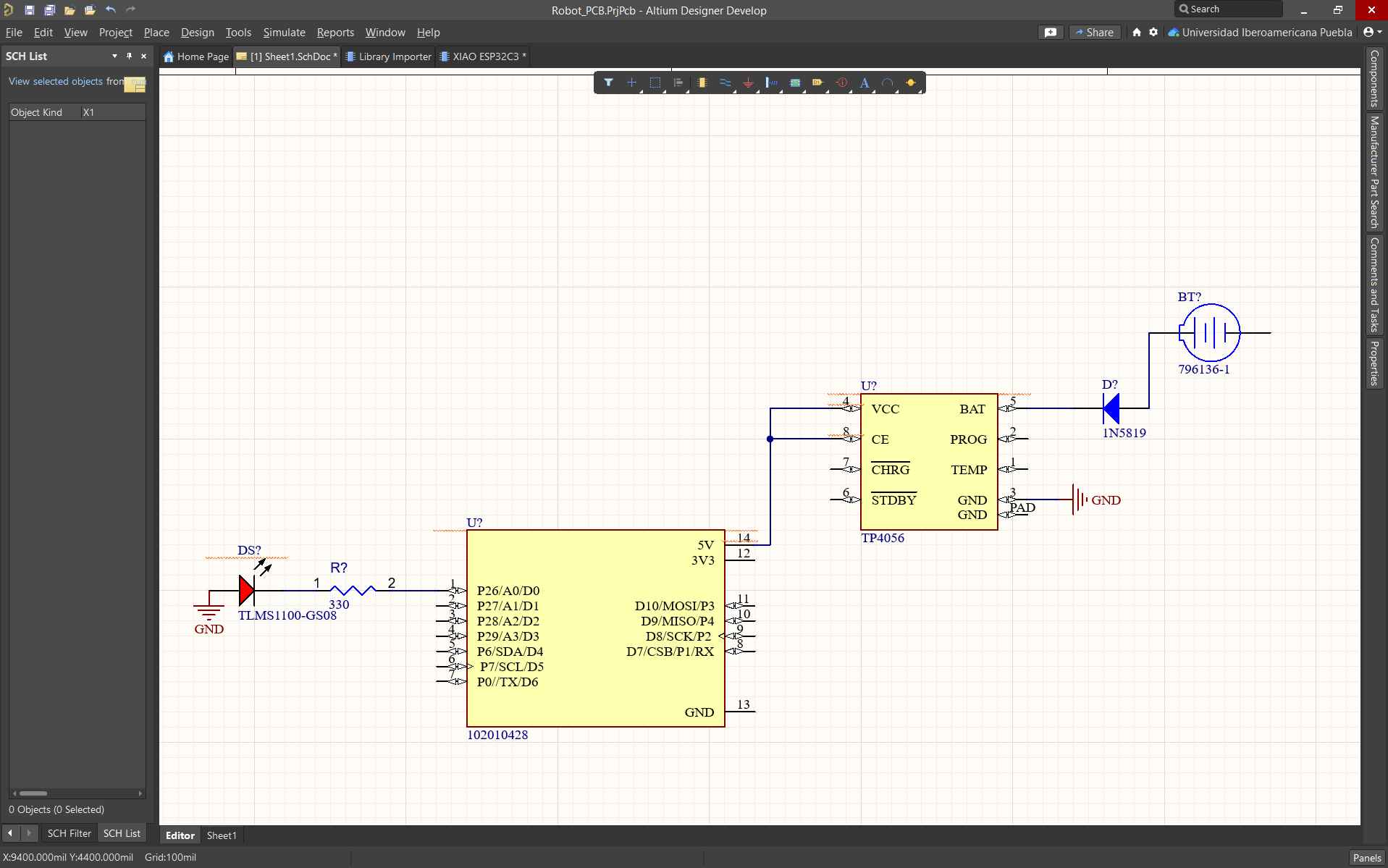Activate the Place Arc tool
This screenshot has width=1388, height=868.
coord(888,83)
